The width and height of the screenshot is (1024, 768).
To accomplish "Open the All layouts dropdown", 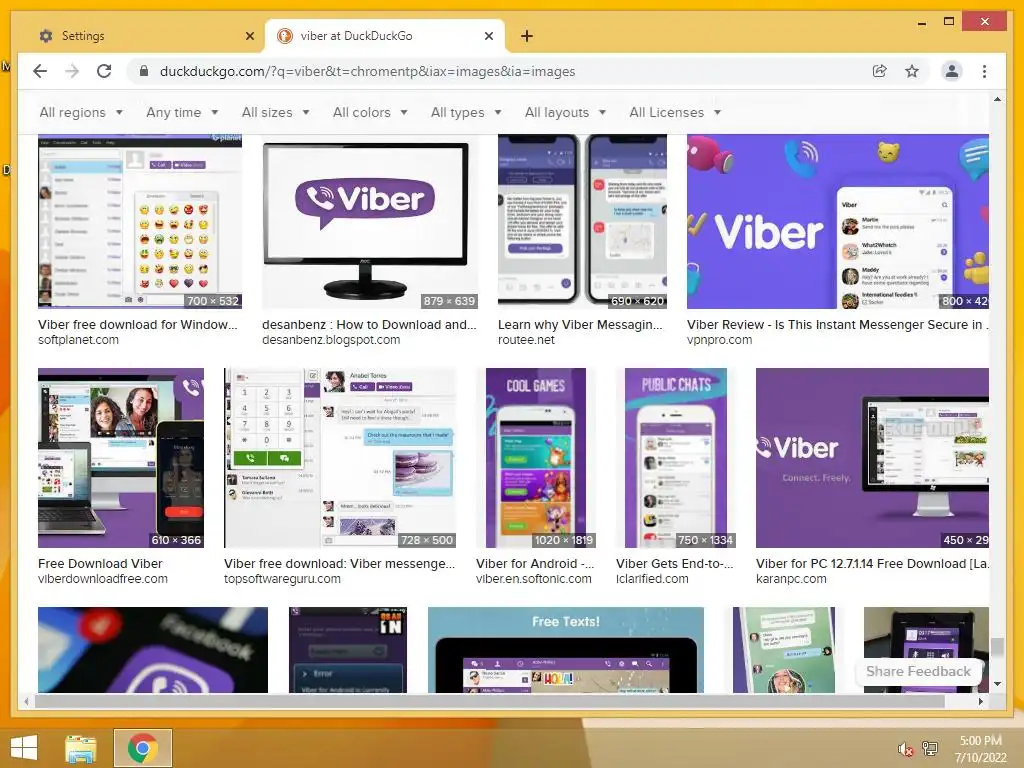I will tap(566, 112).
